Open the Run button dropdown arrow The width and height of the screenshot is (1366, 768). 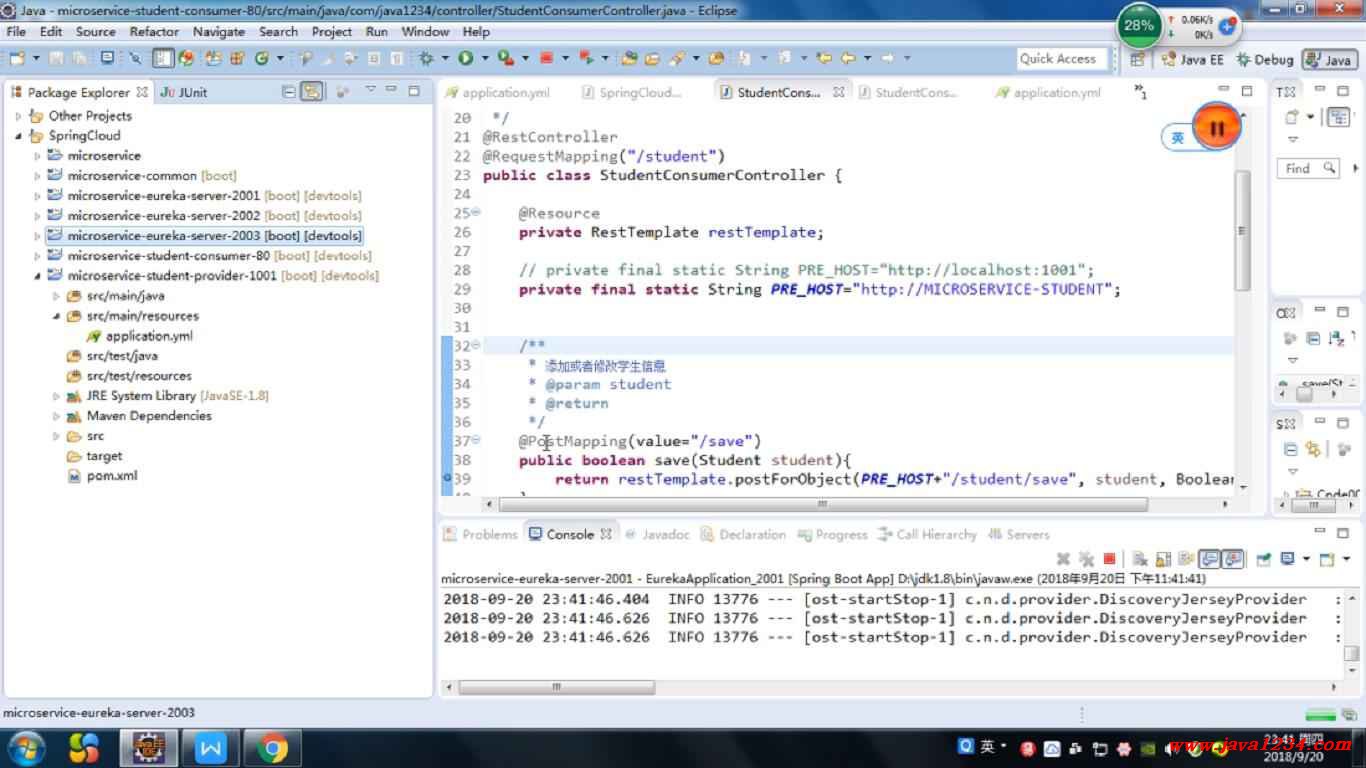tap(484, 58)
